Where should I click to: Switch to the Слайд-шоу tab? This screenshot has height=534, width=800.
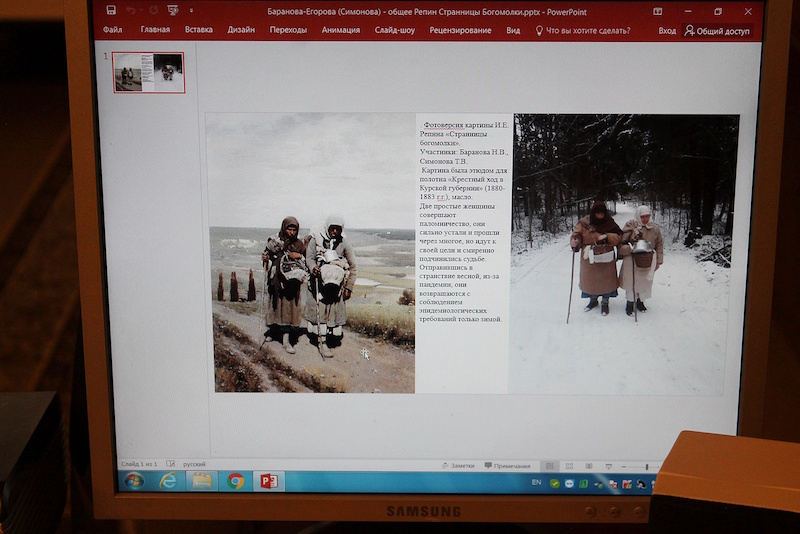pyautogui.click(x=395, y=30)
